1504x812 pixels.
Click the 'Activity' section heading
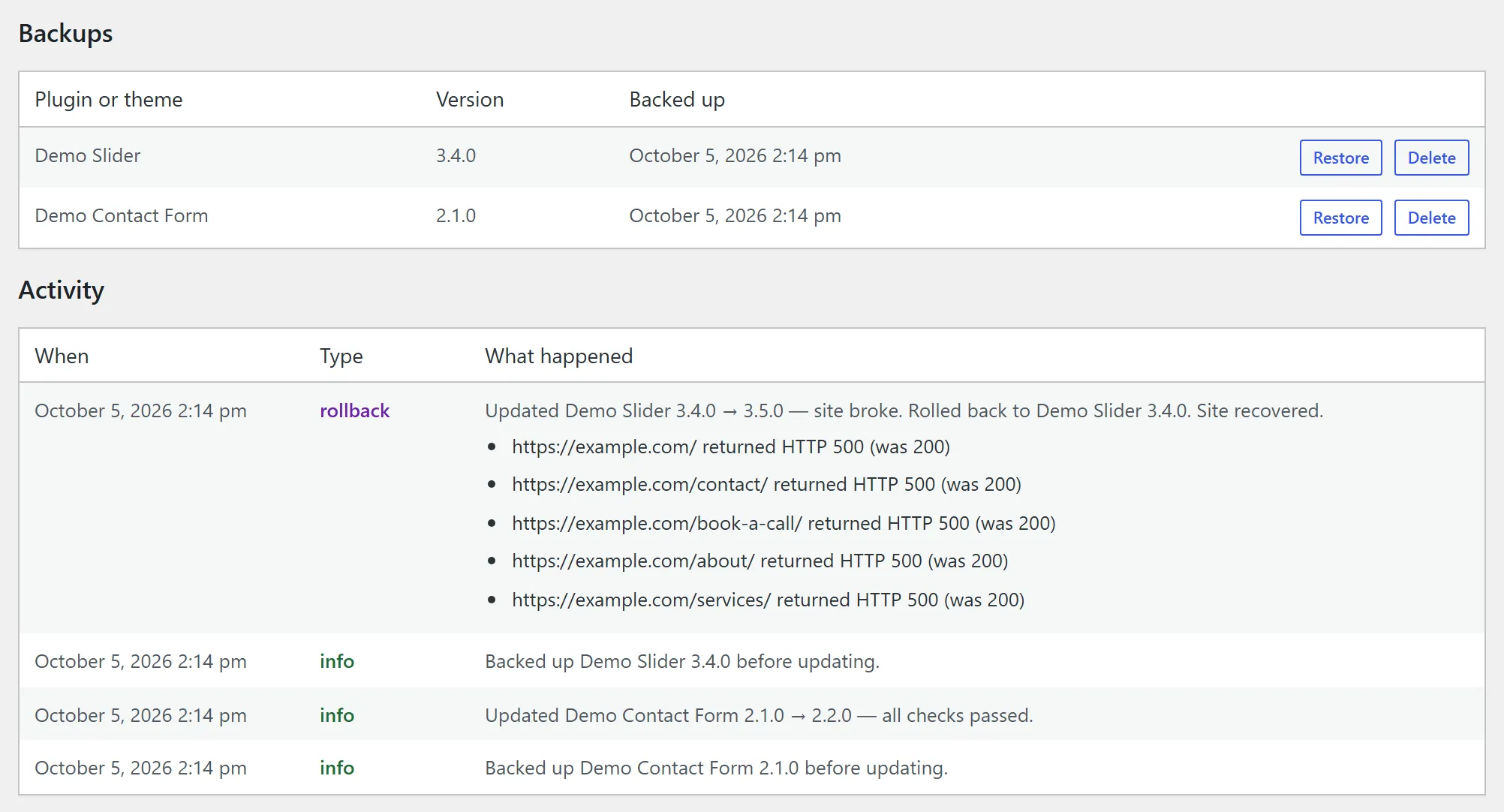[x=62, y=290]
